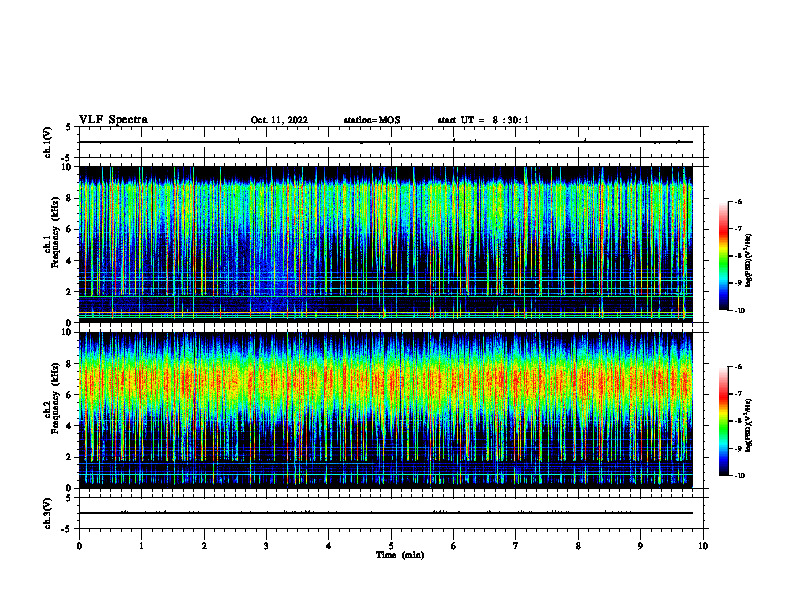Click the time axis tick label "0"

(x=79, y=546)
